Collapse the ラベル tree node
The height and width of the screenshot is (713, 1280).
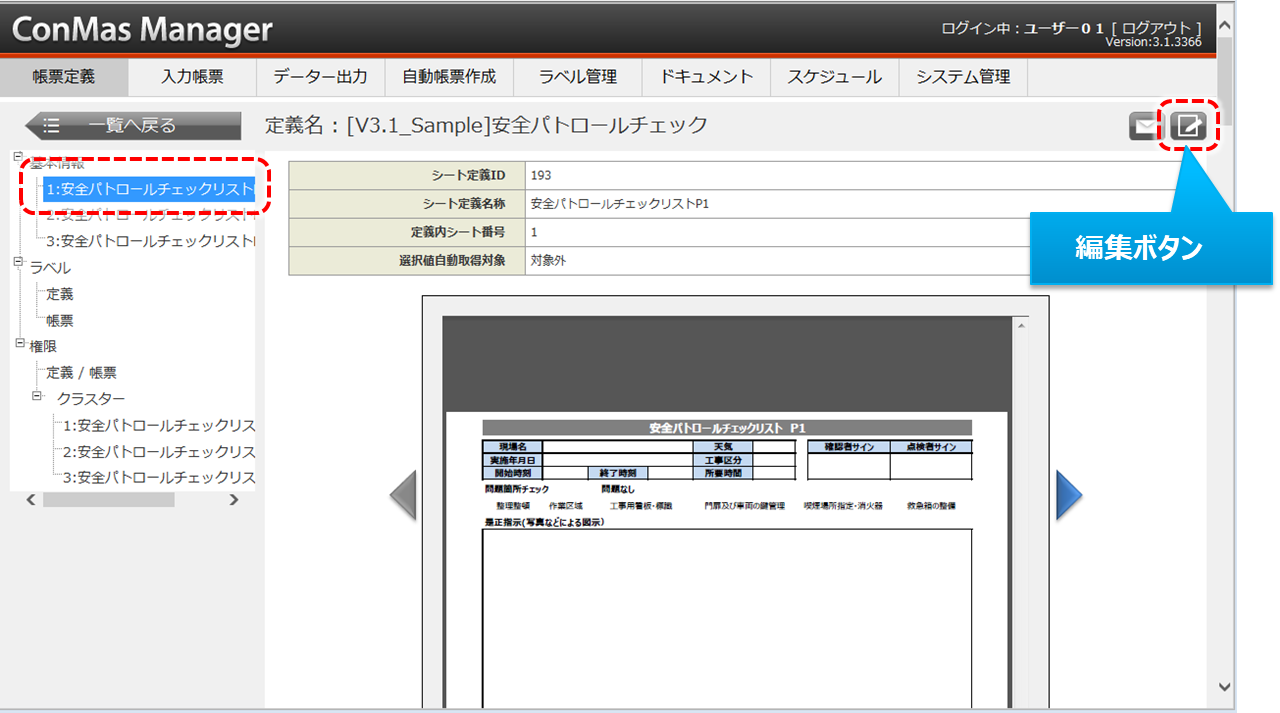[19, 263]
